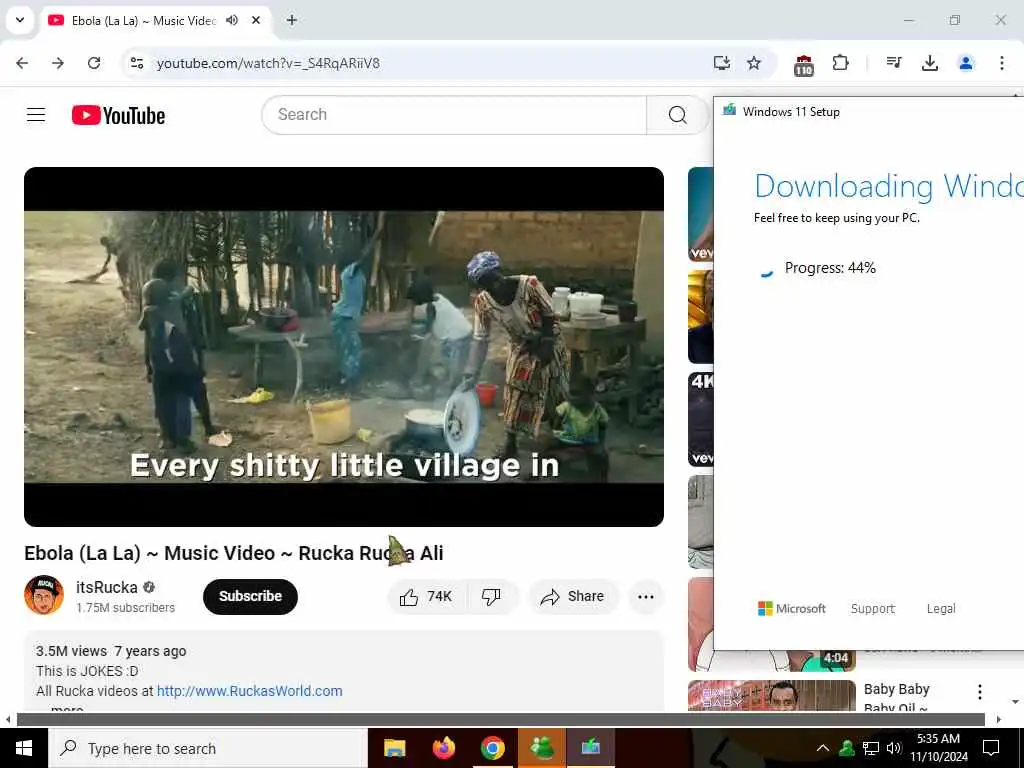Open Chrome three-dot menu
Viewport: 1024px width, 768px height.
[x=1001, y=63]
